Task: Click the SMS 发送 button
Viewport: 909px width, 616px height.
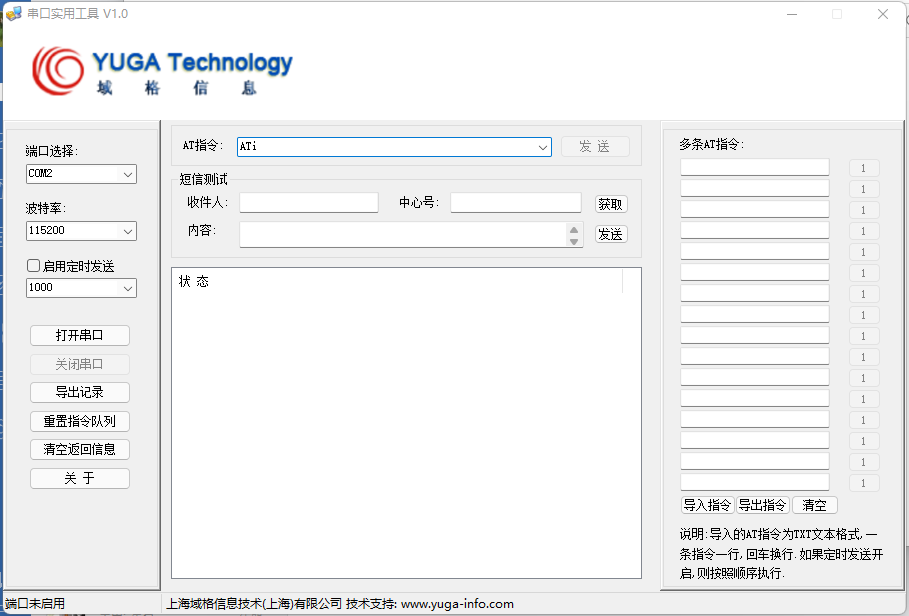Action: click(x=611, y=234)
